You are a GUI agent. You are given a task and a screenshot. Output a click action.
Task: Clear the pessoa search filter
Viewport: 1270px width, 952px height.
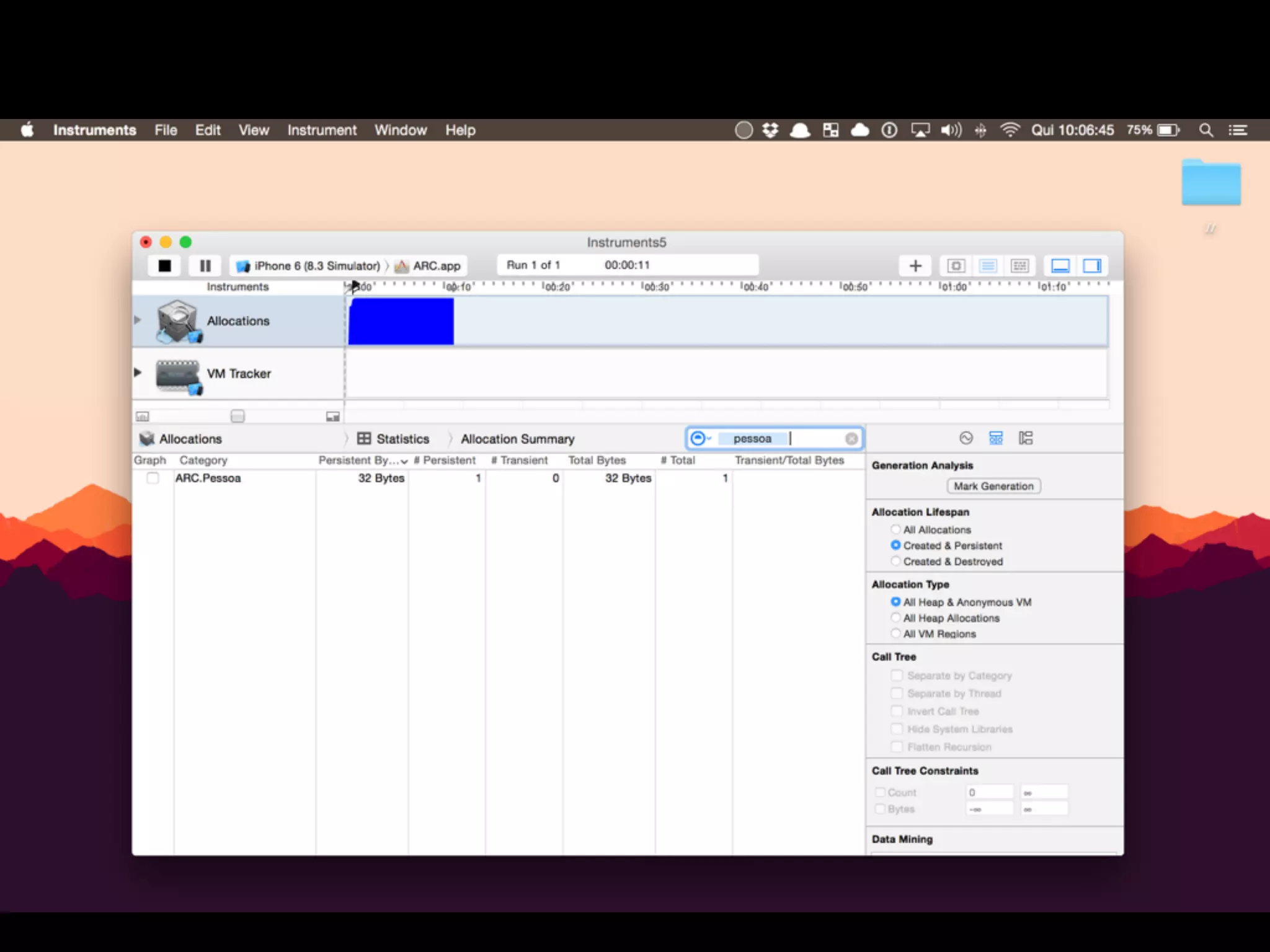pos(851,439)
